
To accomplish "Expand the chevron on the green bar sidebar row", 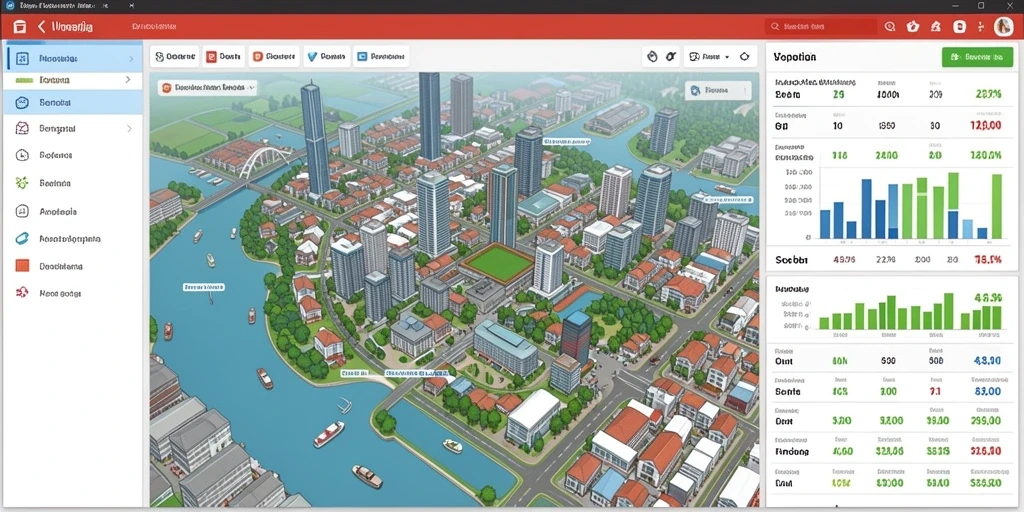I will (x=128, y=80).
